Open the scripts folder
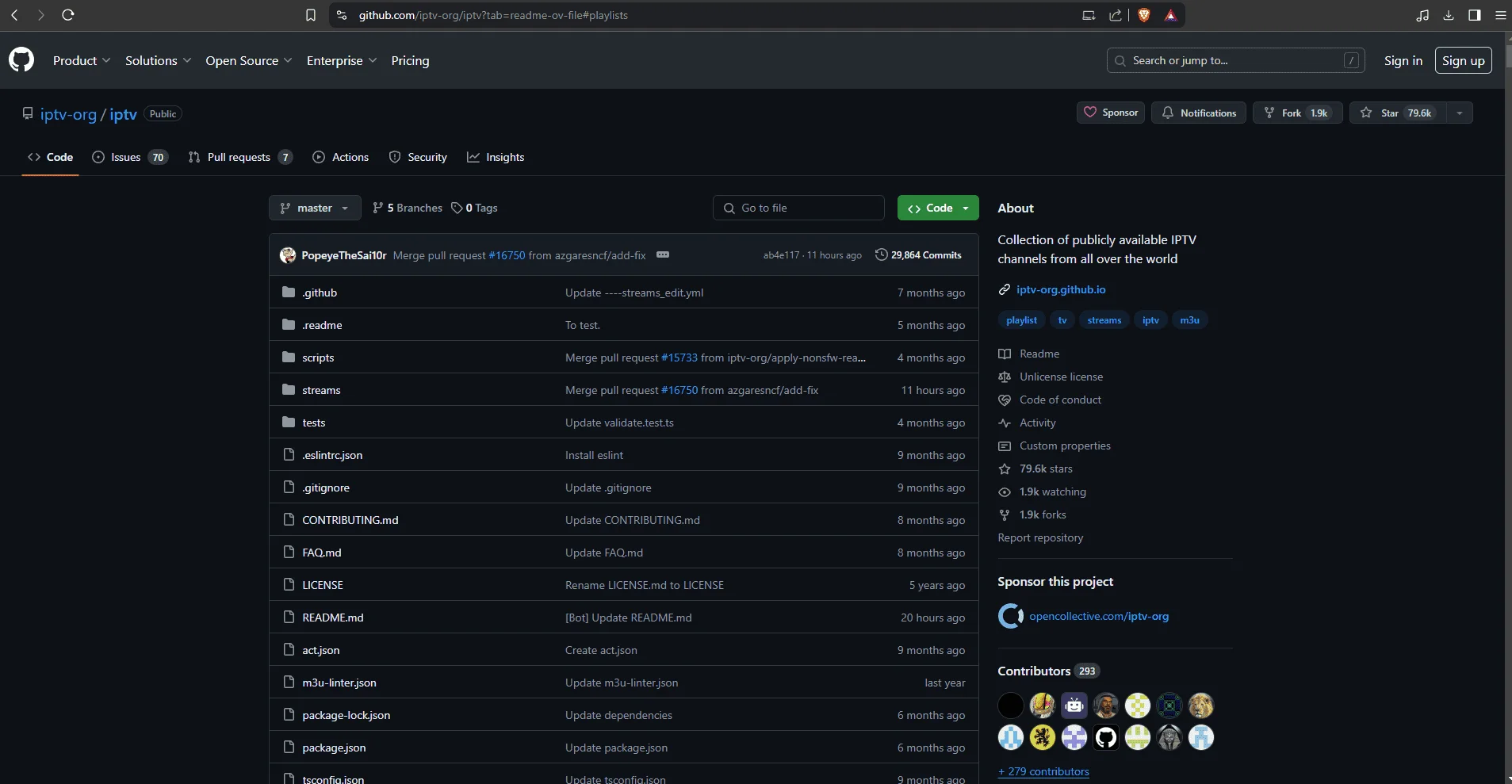 tap(318, 358)
